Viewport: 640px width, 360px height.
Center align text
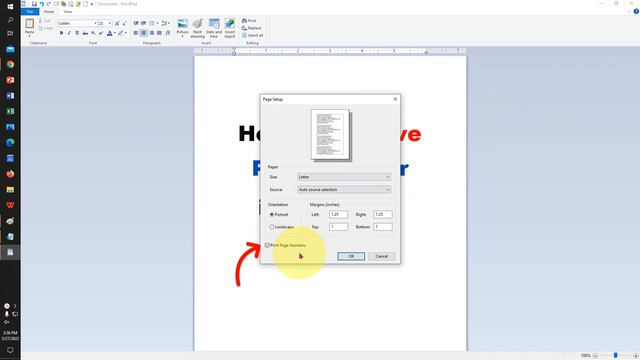[144, 33]
